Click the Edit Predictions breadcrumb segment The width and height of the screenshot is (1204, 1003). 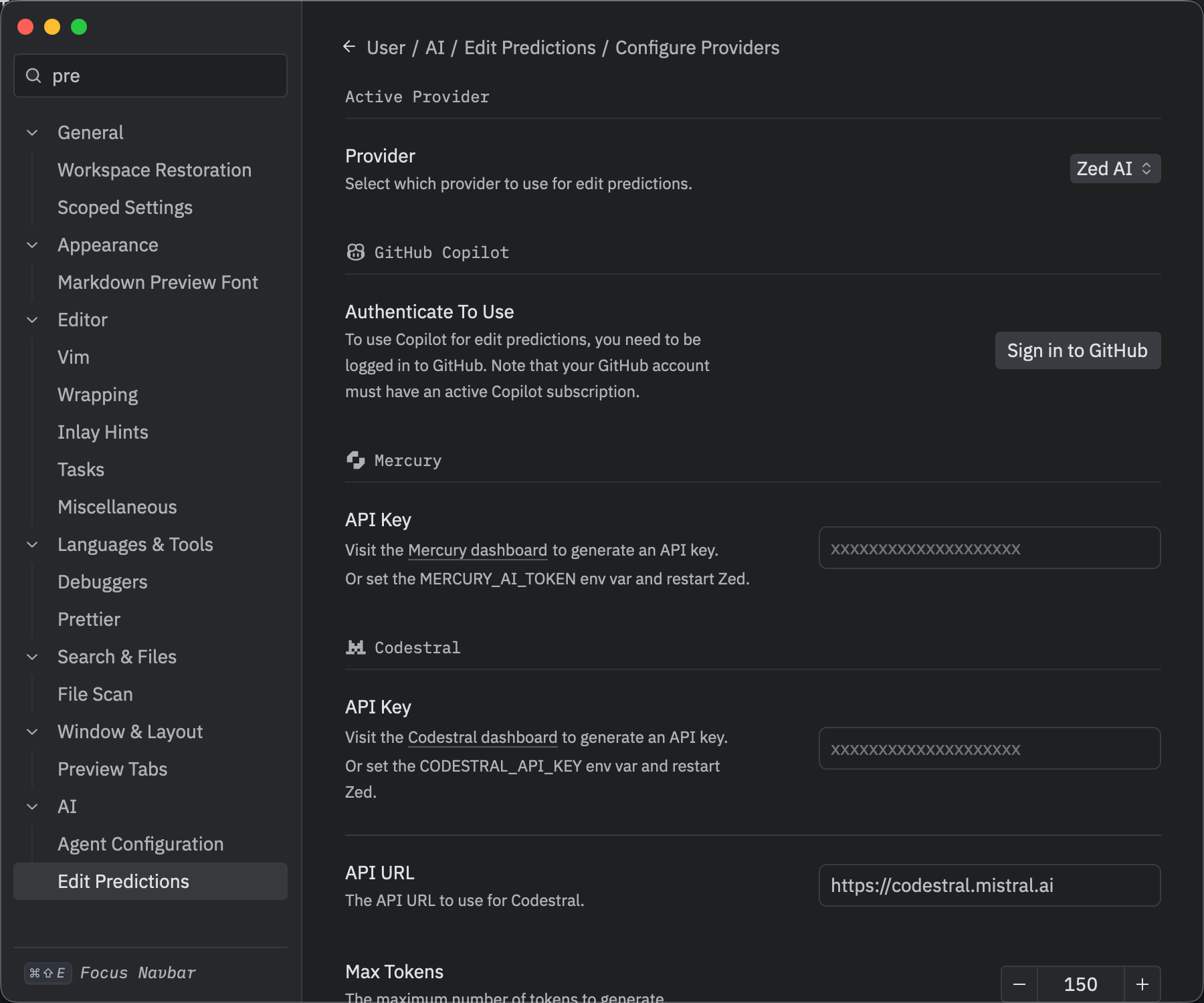(x=530, y=47)
